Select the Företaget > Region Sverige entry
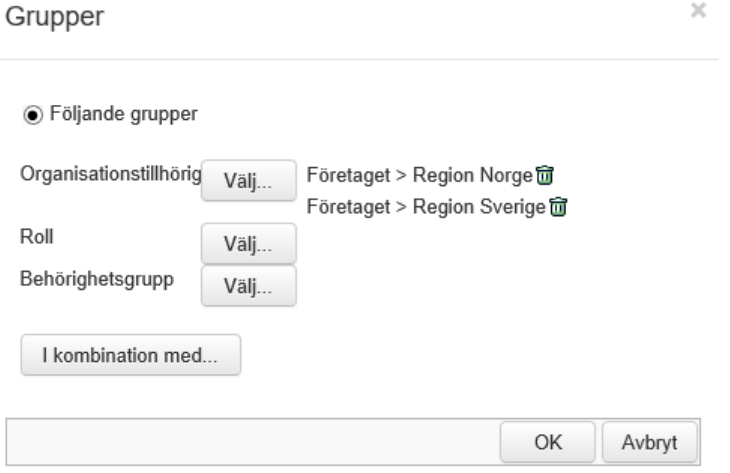 click(426, 207)
